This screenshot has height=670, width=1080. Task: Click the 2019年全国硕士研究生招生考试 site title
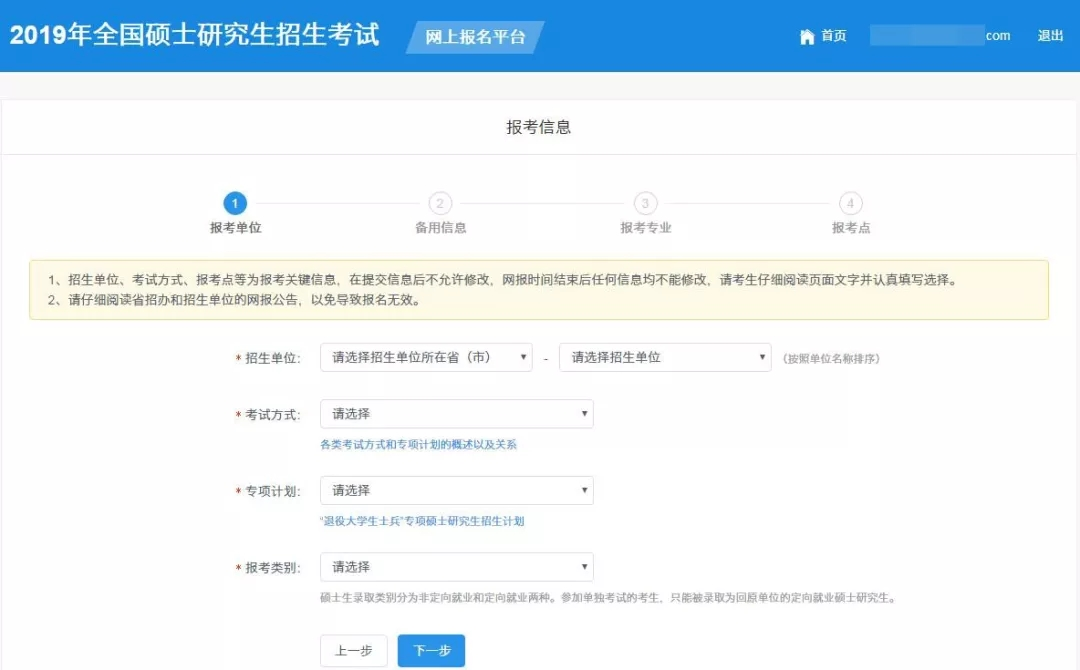point(195,35)
